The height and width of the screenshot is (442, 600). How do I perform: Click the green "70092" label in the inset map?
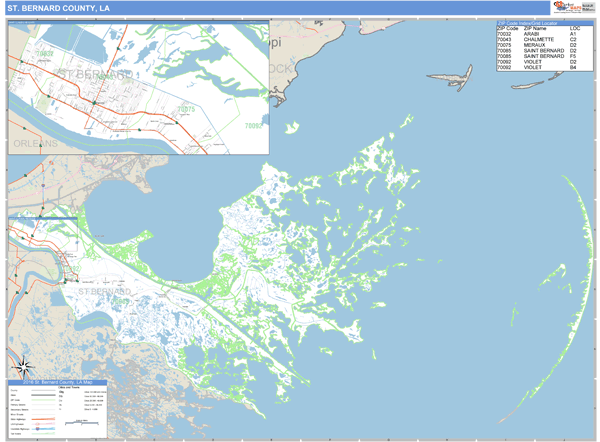pos(253,126)
